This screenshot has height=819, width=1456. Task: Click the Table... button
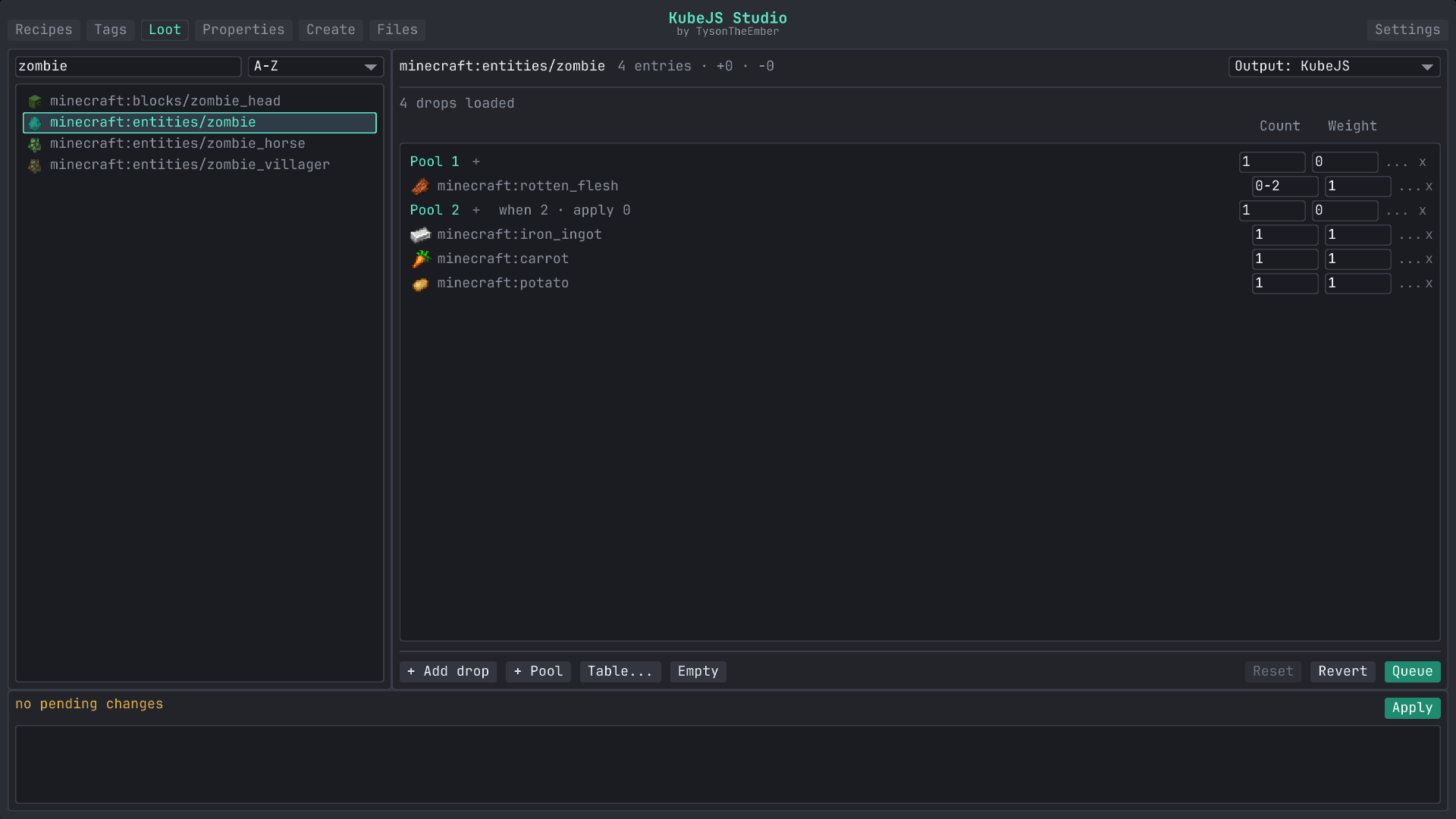620,672
